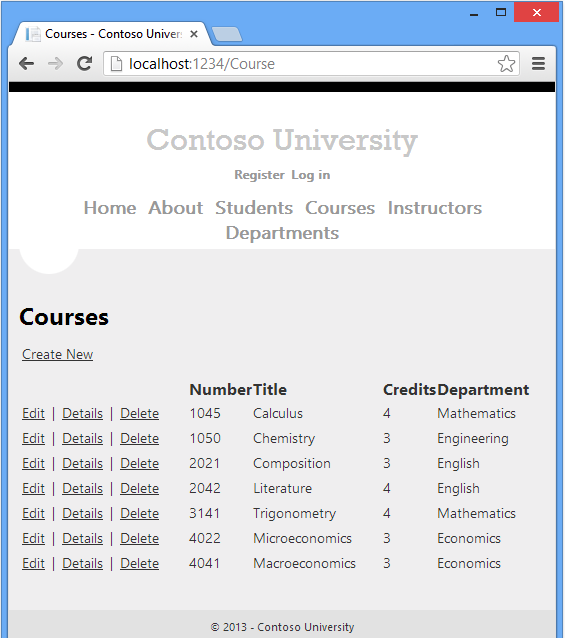Image resolution: width=565 pixels, height=638 pixels.
Task: Delete the Literature course
Action: click(x=140, y=488)
